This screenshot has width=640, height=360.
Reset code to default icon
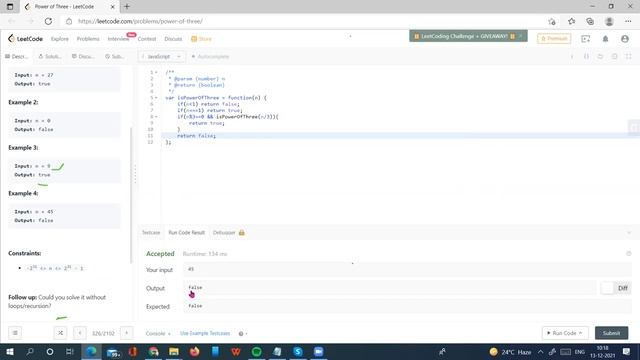click(600, 56)
